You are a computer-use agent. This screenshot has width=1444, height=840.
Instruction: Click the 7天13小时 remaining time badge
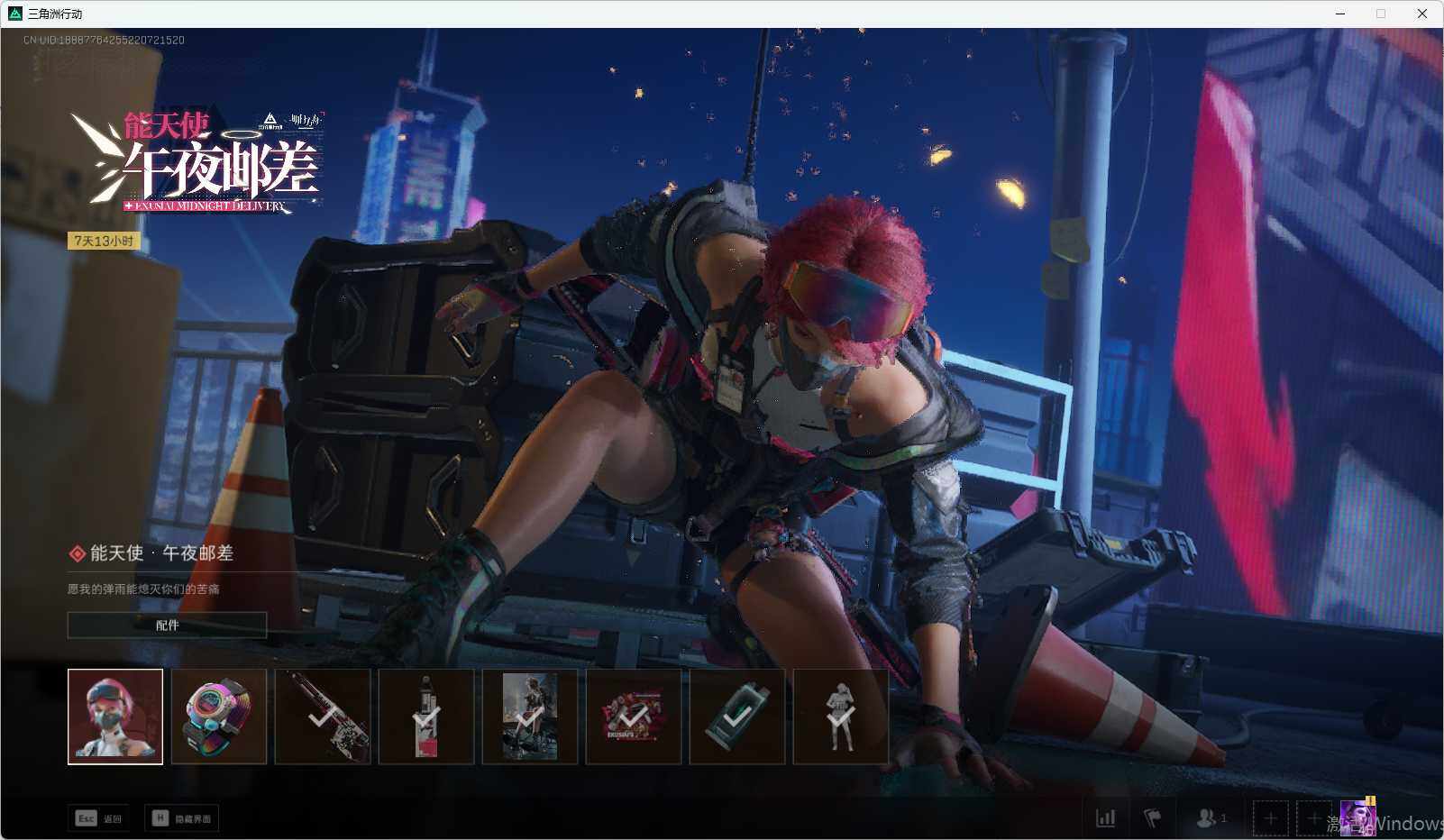click(104, 241)
